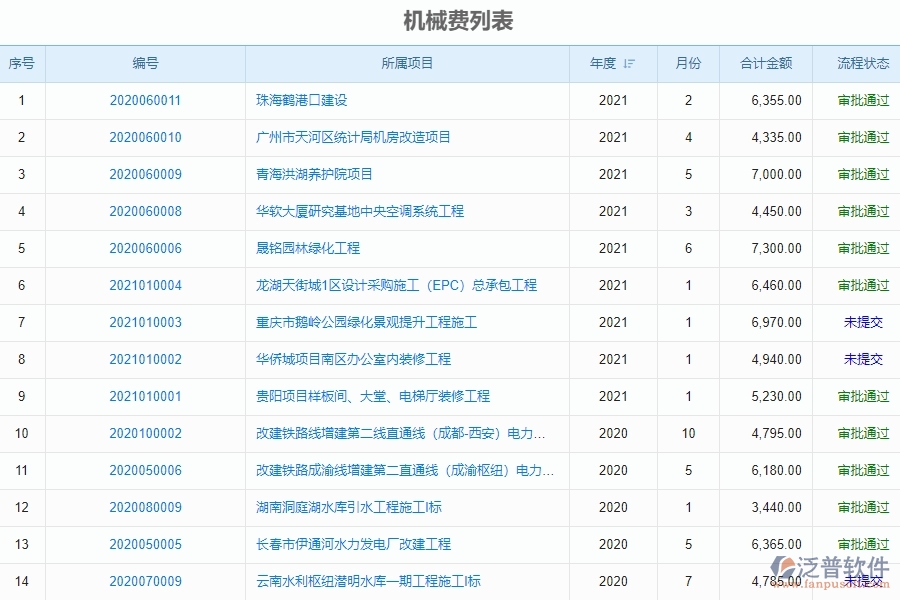This screenshot has width=900, height=600.
Task: Click 编号 2021010001 for 贵阳项目样板间 row
Action: pos(143,396)
